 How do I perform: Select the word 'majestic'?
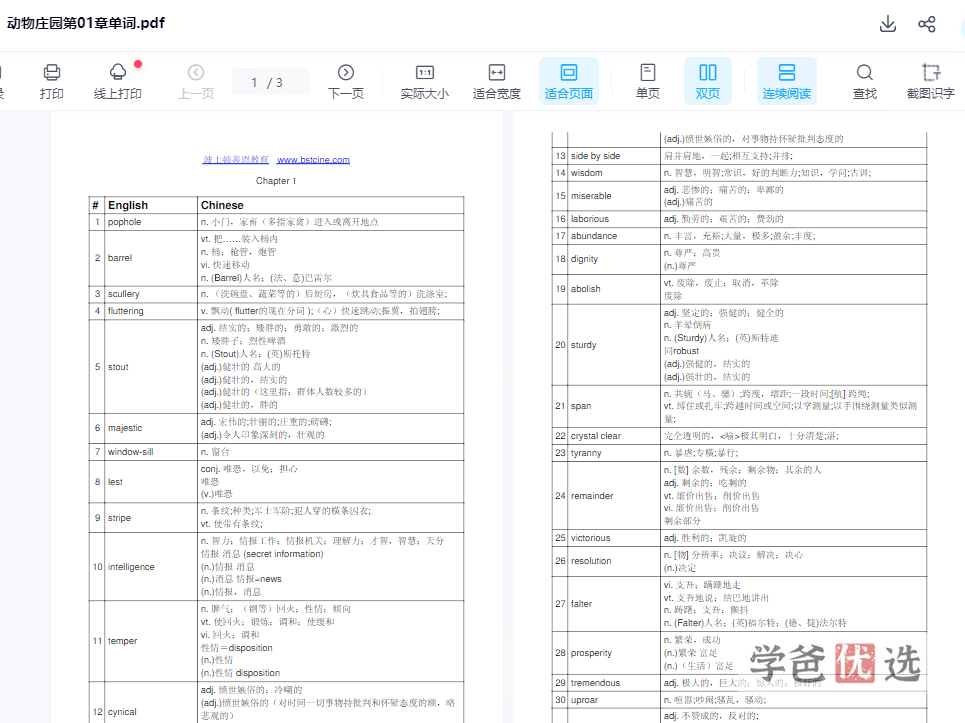(125, 428)
